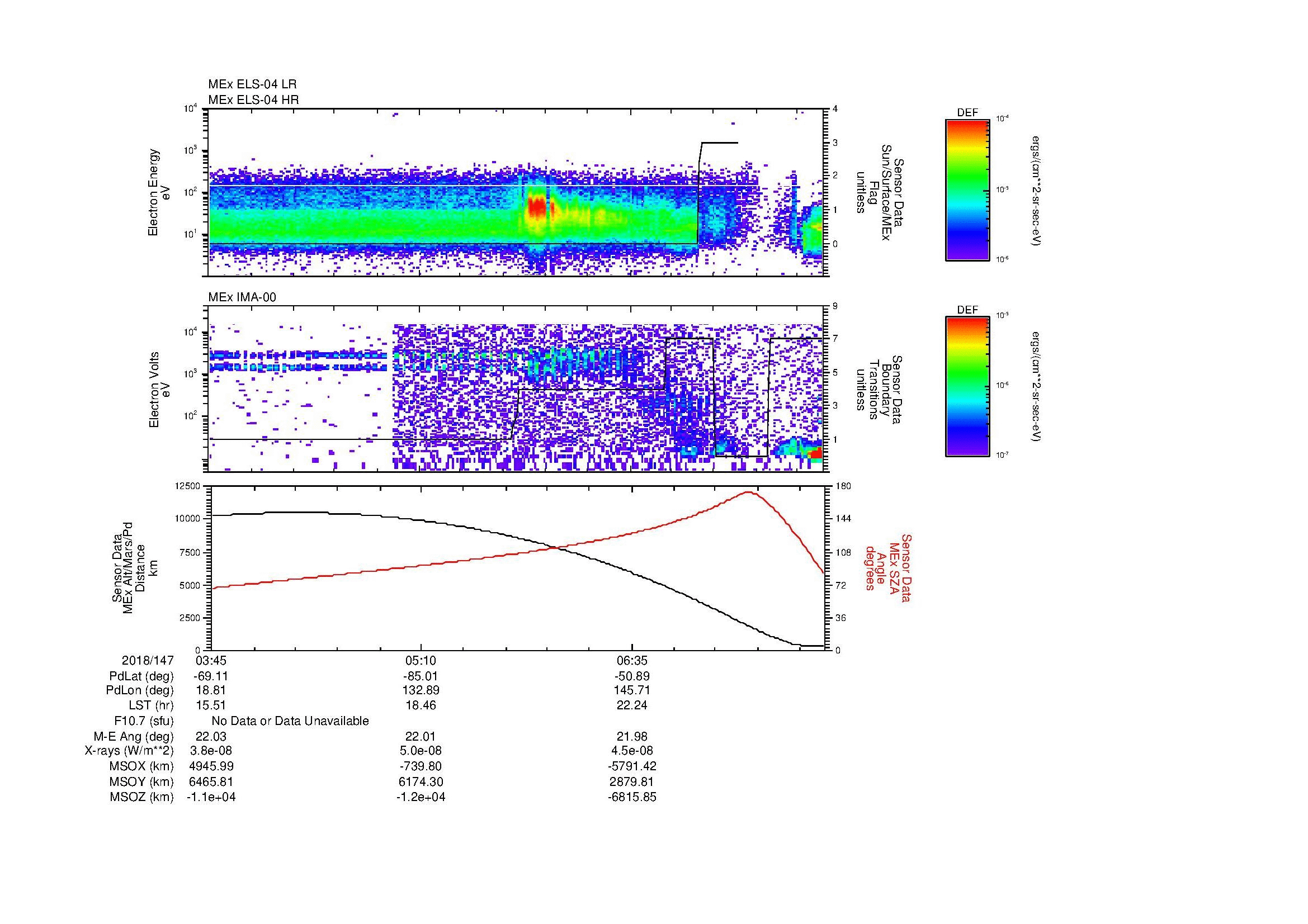Screen dimensions: 1308x924
Task: Click the PdLat value -85.01
Action: point(421,676)
